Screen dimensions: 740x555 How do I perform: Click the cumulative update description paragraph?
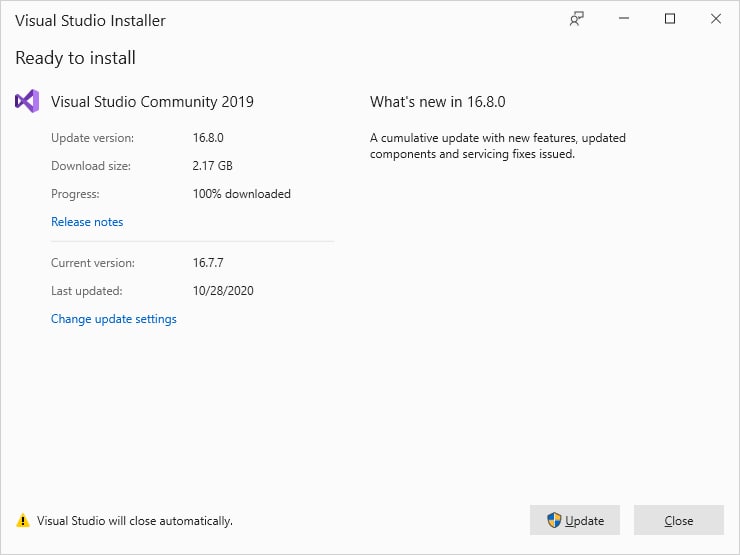click(498, 146)
